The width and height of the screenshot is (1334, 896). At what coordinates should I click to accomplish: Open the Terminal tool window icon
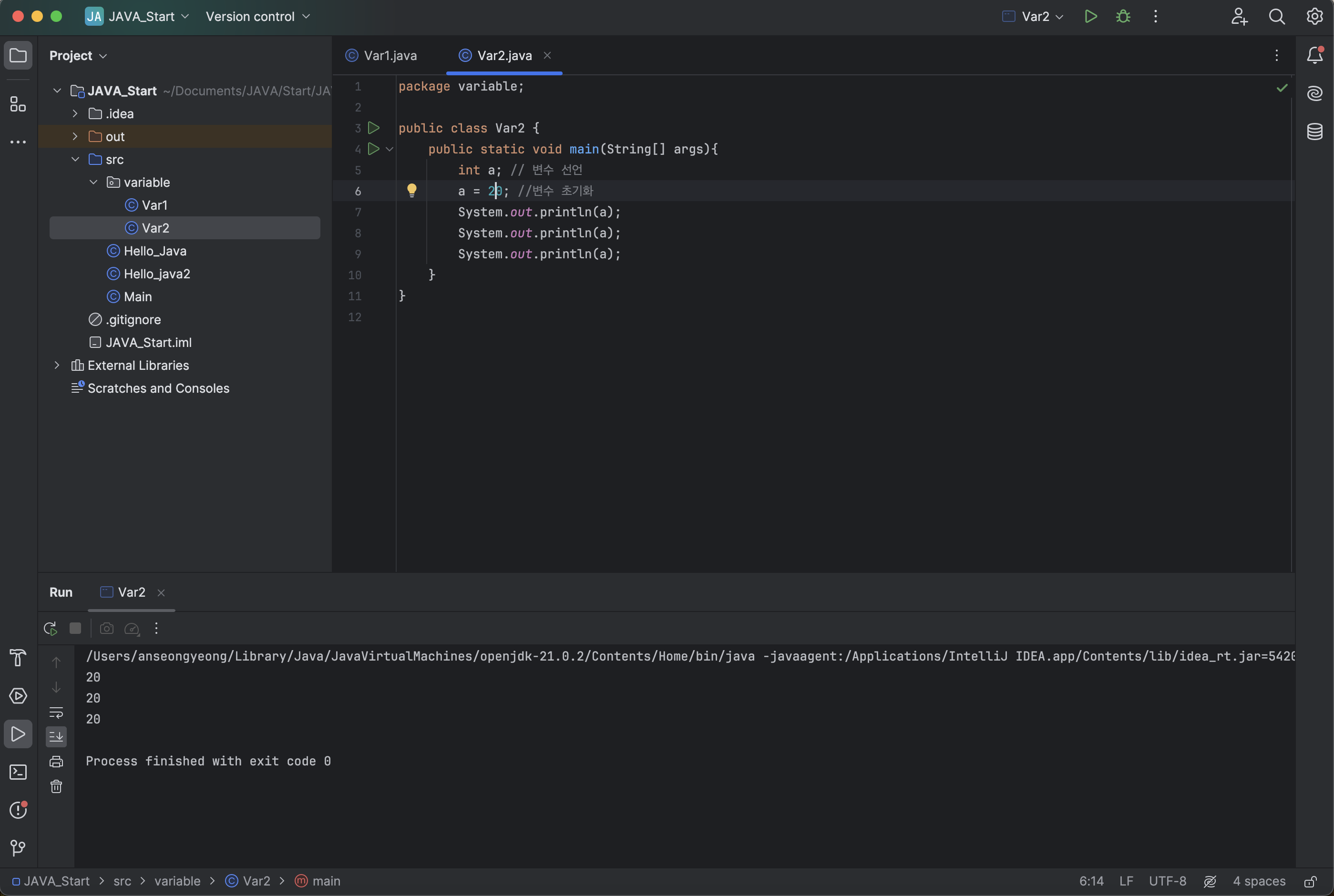(18, 772)
